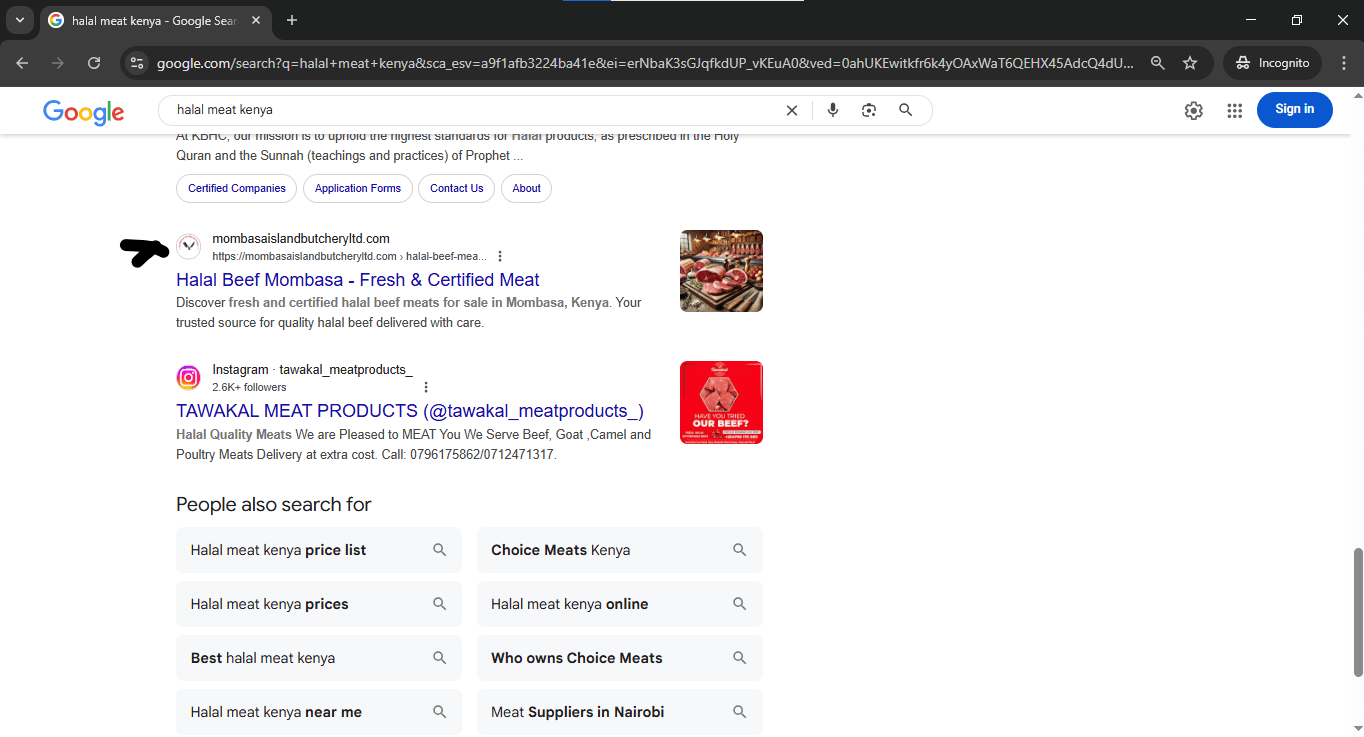Open the Google apps grid
Viewport: 1364px width, 737px height.
(1235, 110)
